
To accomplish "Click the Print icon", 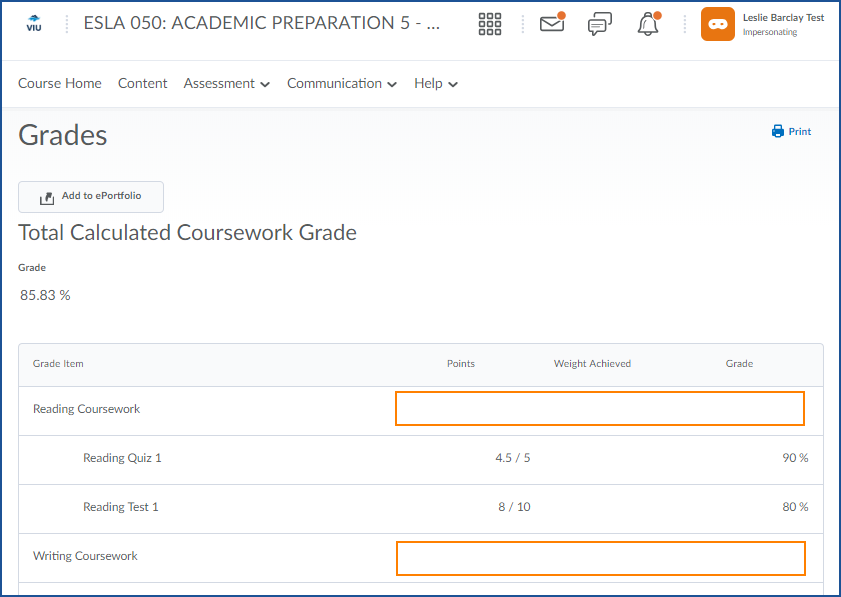I will pyautogui.click(x=778, y=131).
